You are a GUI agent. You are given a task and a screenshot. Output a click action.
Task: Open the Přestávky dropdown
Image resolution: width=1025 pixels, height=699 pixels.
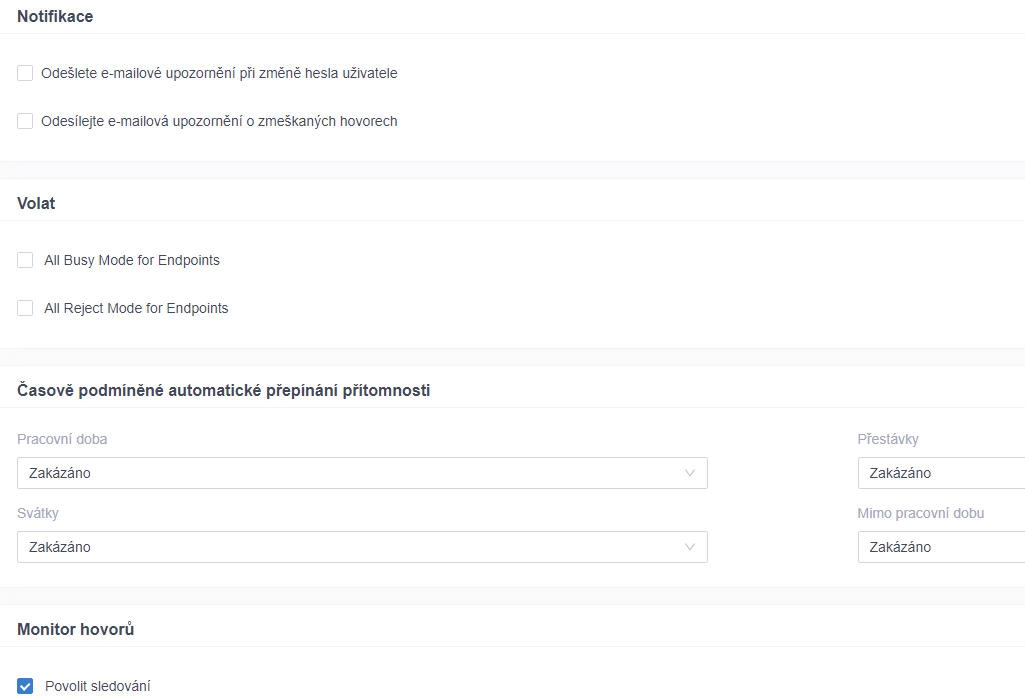941,473
